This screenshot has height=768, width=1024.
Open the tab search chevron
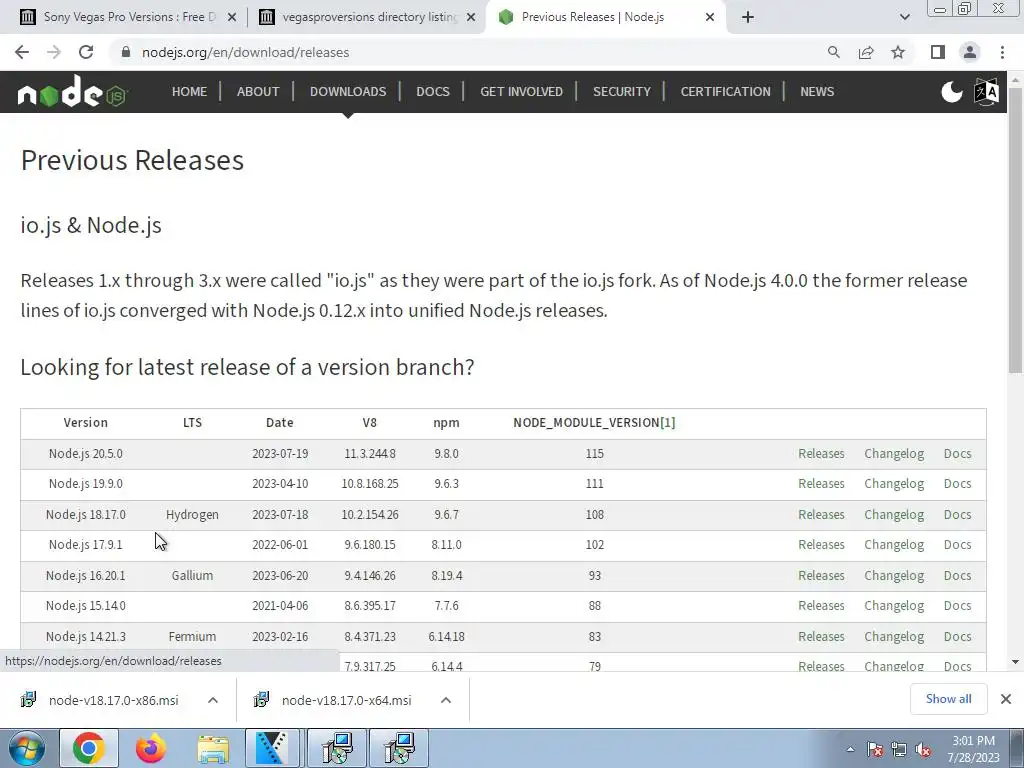[904, 18]
